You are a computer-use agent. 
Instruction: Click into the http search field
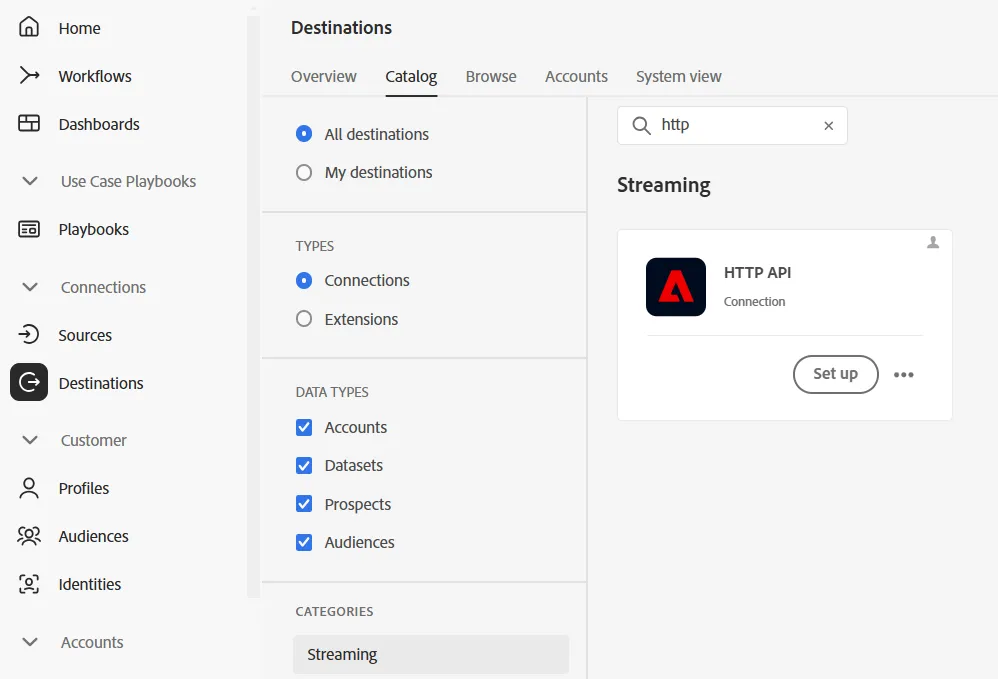coord(732,125)
